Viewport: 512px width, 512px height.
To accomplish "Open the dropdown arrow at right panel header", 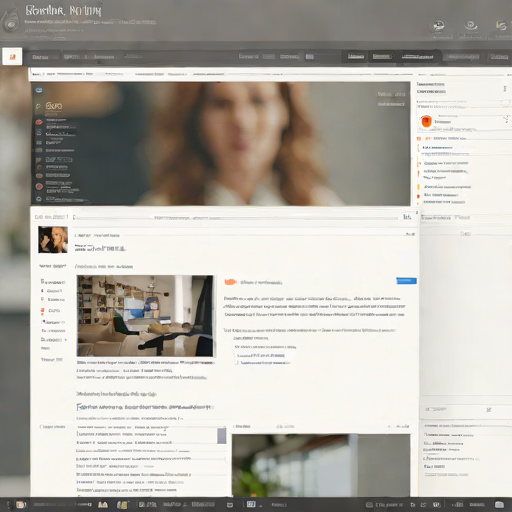I will (505, 89).
